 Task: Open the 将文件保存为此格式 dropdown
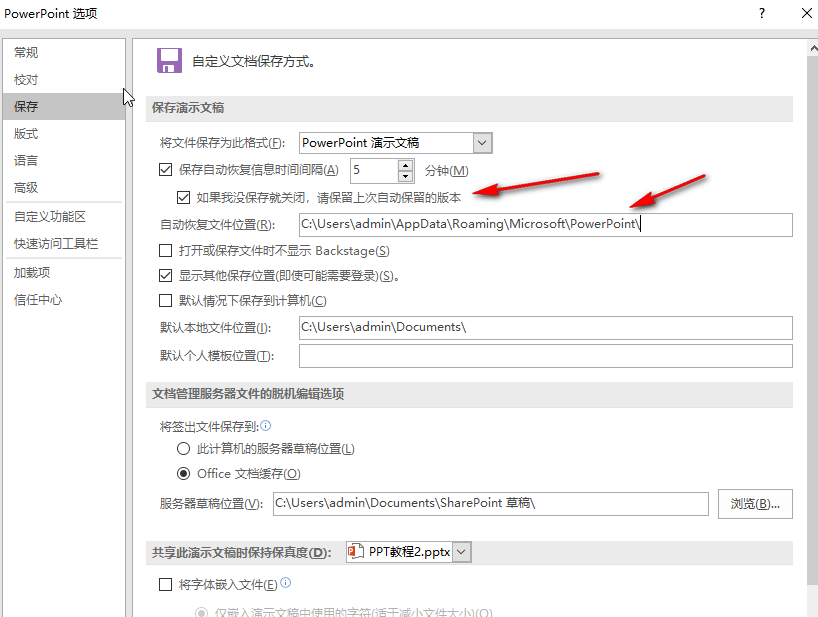click(482, 143)
